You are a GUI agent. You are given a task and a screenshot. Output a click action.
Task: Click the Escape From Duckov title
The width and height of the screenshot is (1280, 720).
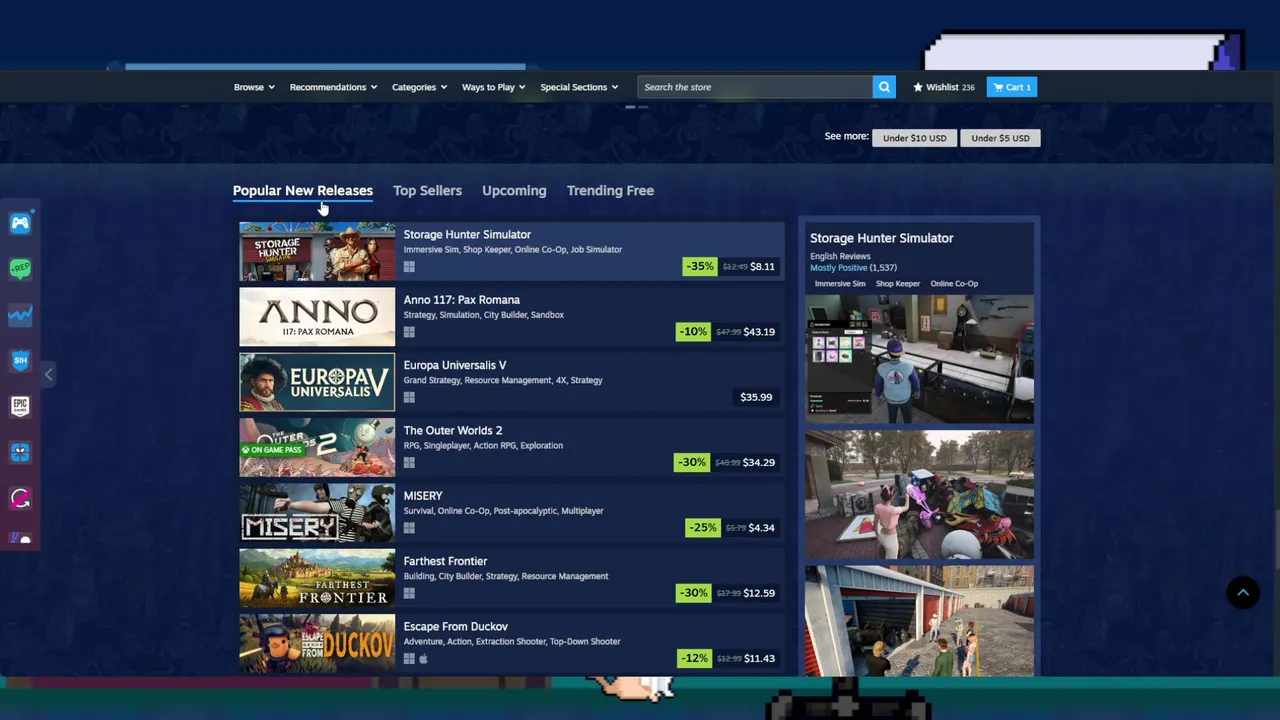coord(455,626)
